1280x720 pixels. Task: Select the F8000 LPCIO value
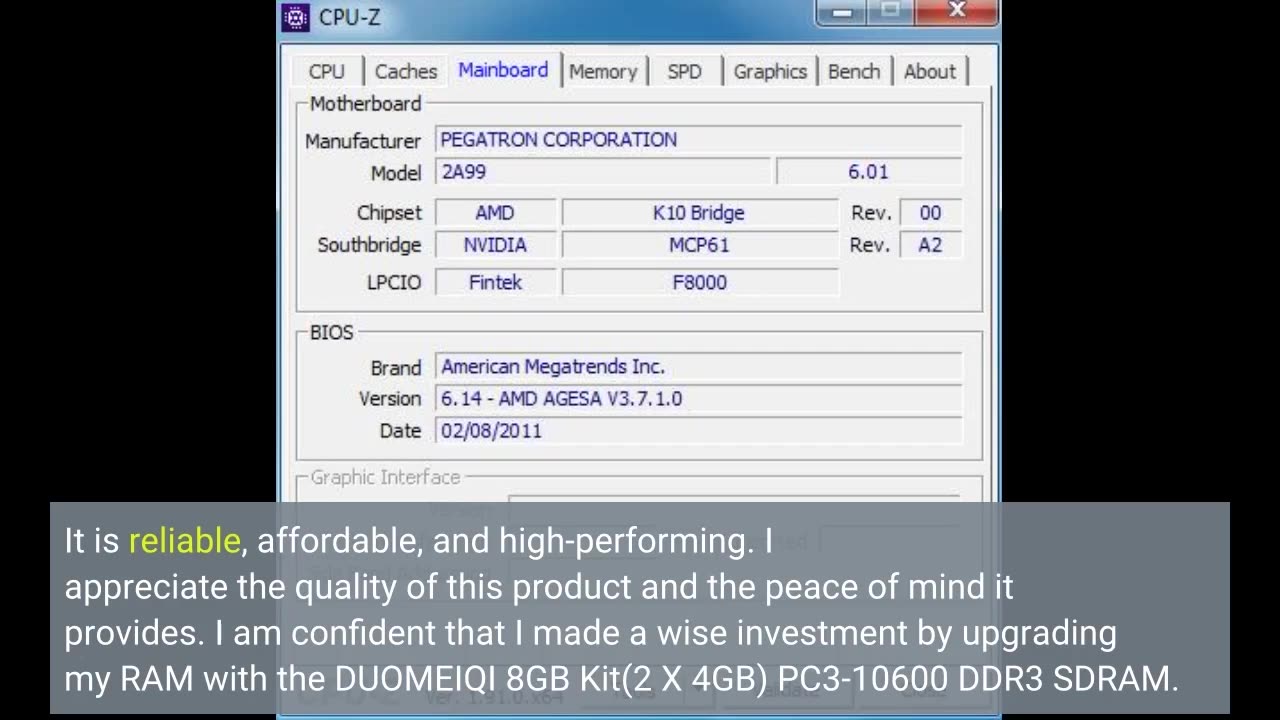(699, 283)
